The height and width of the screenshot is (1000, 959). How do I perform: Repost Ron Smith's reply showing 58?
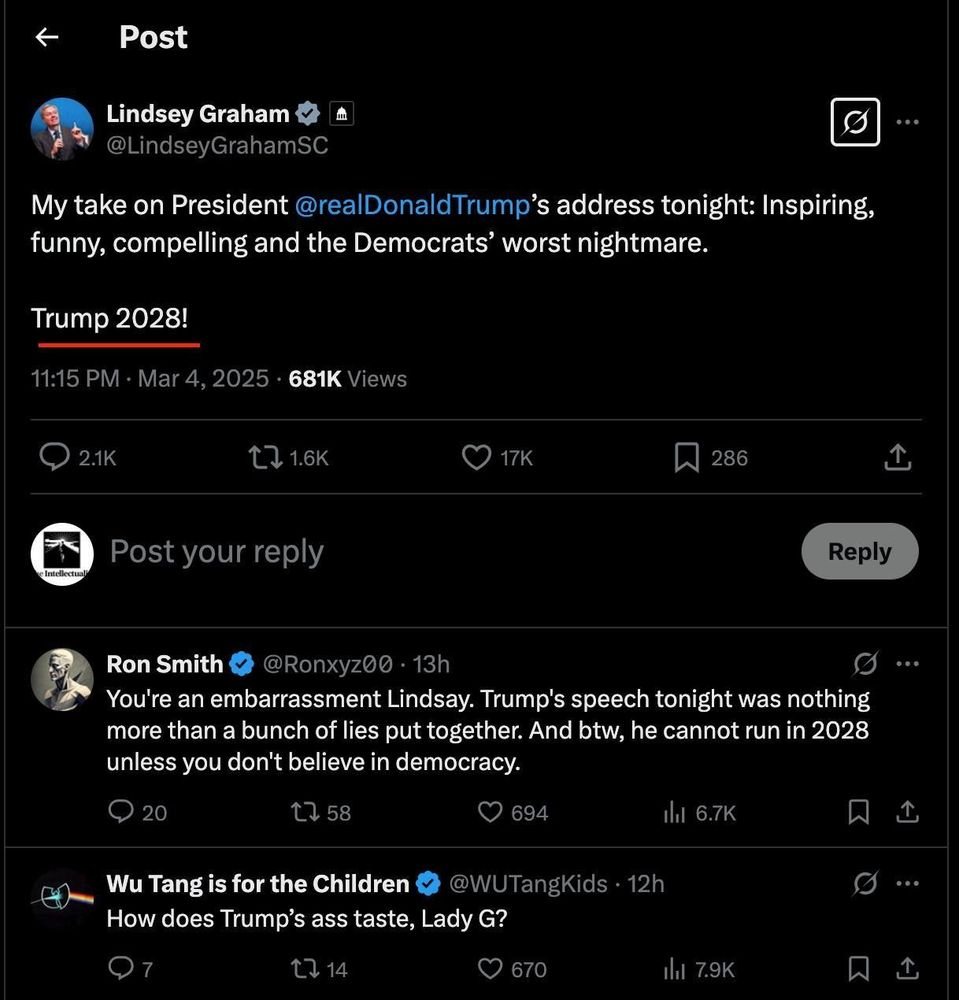(321, 812)
